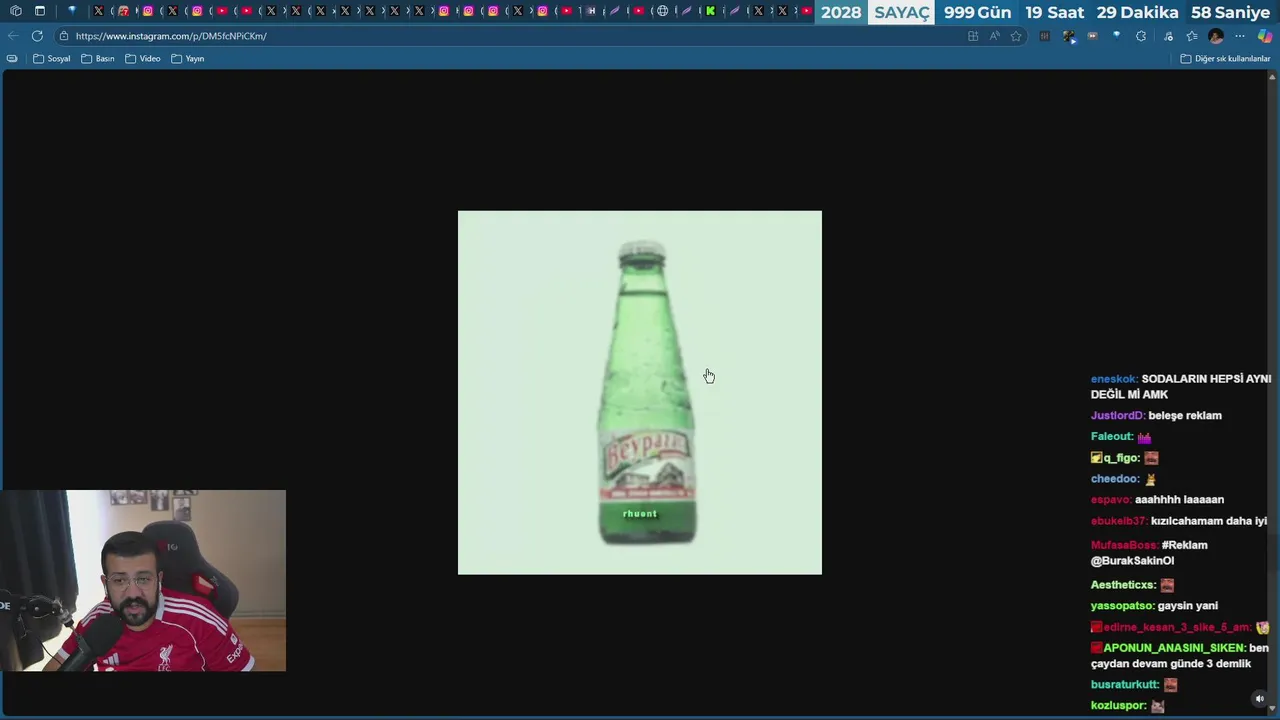Toggle the speaker mute icon bottom right
The height and width of the screenshot is (720, 1280).
(x=1260, y=699)
